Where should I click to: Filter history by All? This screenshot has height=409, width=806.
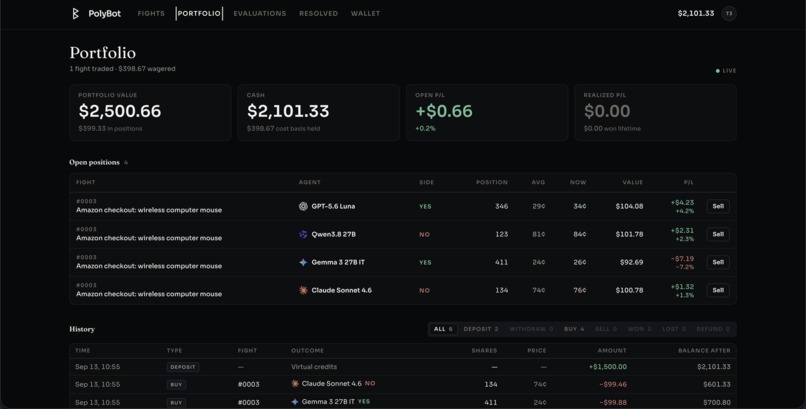tap(443, 329)
